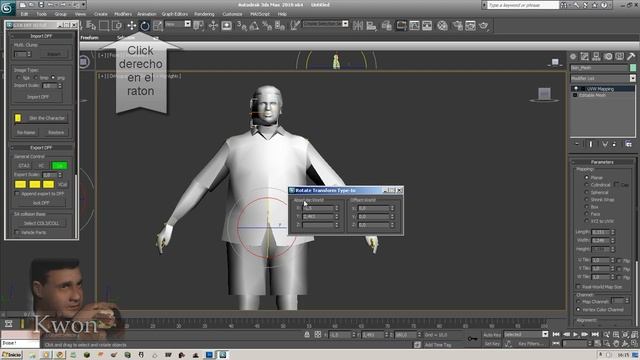Click the search keyword or phrase field
Screen dimensions: 640x360
pos(523,5)
